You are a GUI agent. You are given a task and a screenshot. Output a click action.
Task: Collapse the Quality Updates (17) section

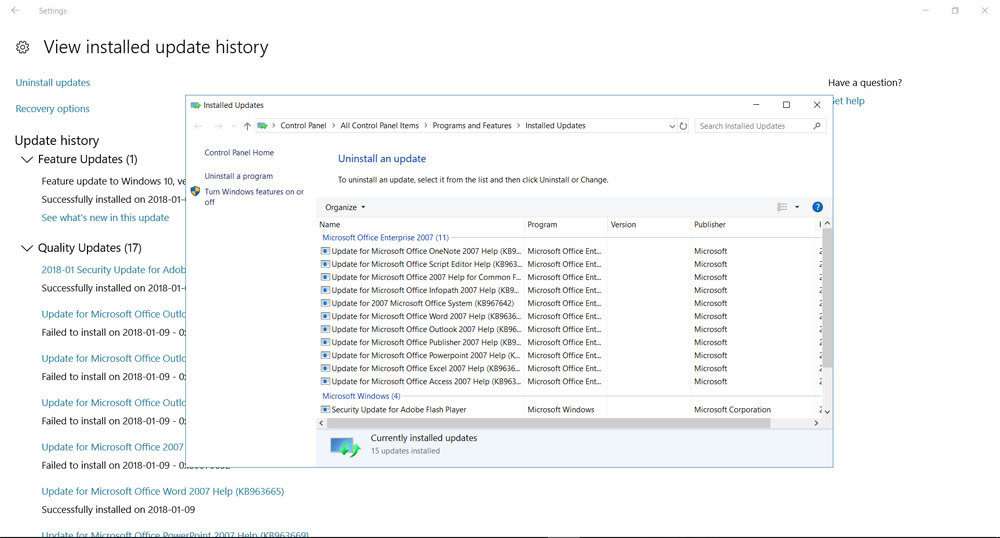pos(27,248)
